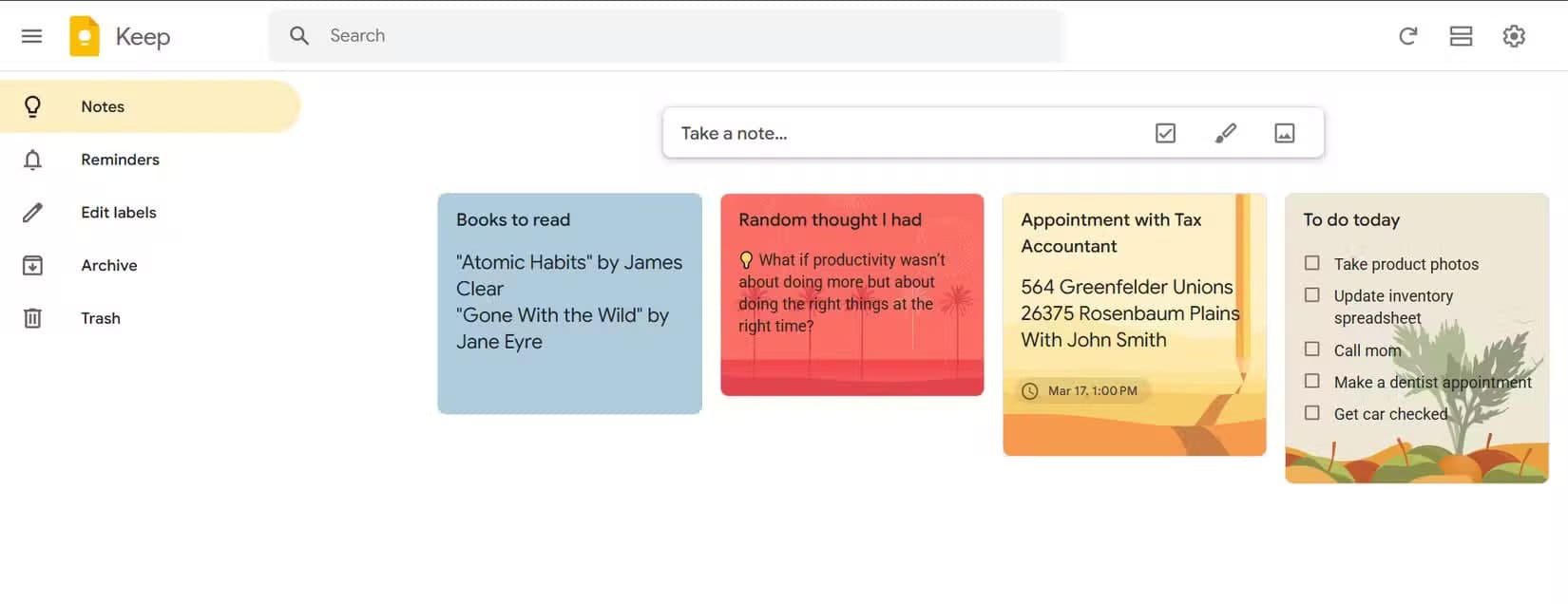Open Reminders from the sidebar bell icon
The width and height of the screenshot is (1568, 604).
point(32,160)
